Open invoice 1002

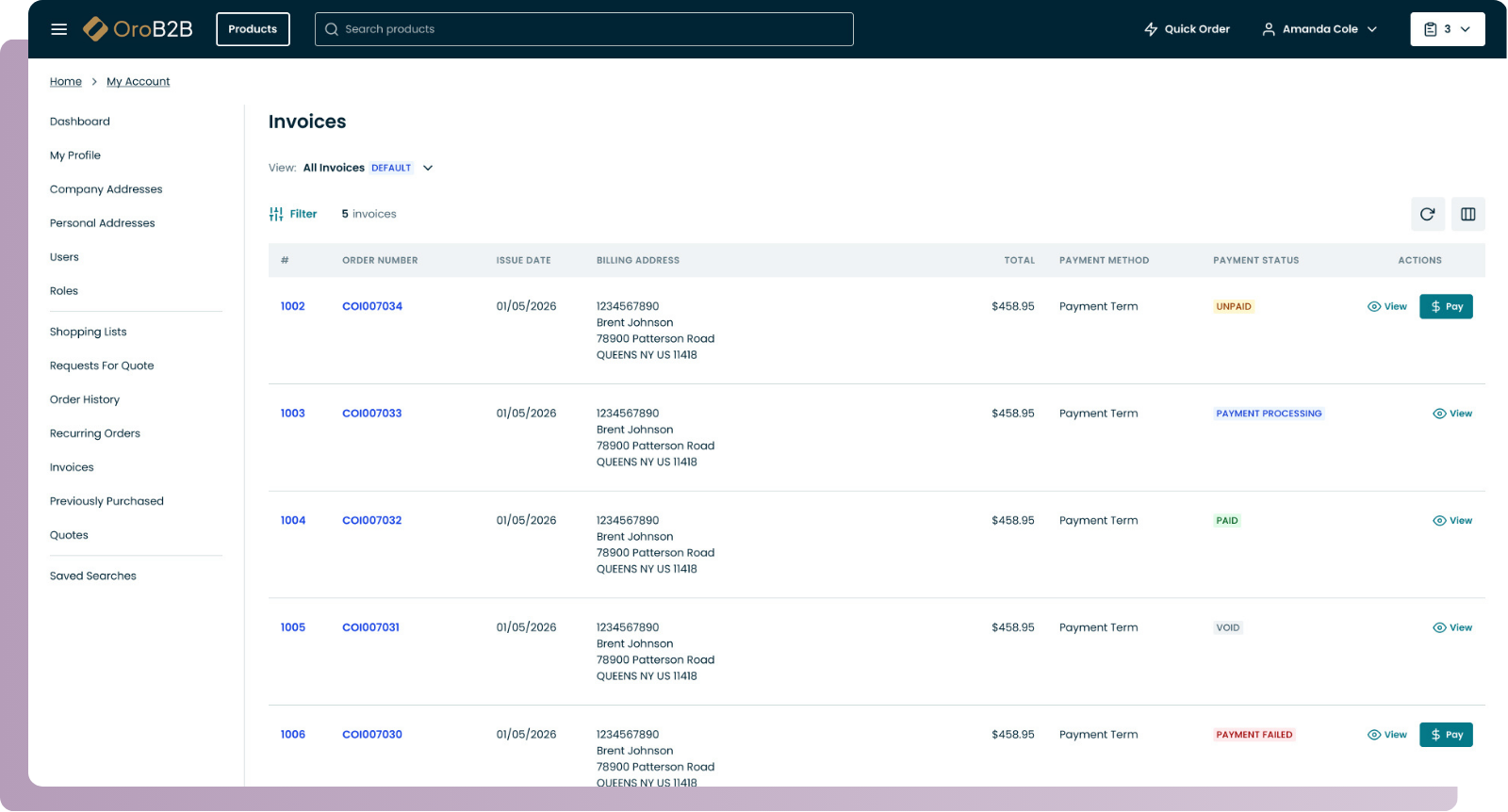tap(292, 306)
